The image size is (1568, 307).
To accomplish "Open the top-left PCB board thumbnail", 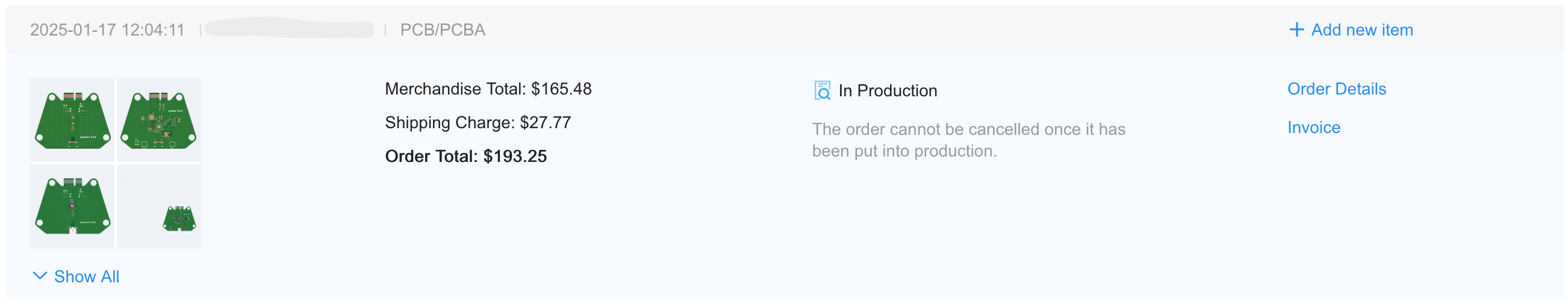I will coord(72,120).
